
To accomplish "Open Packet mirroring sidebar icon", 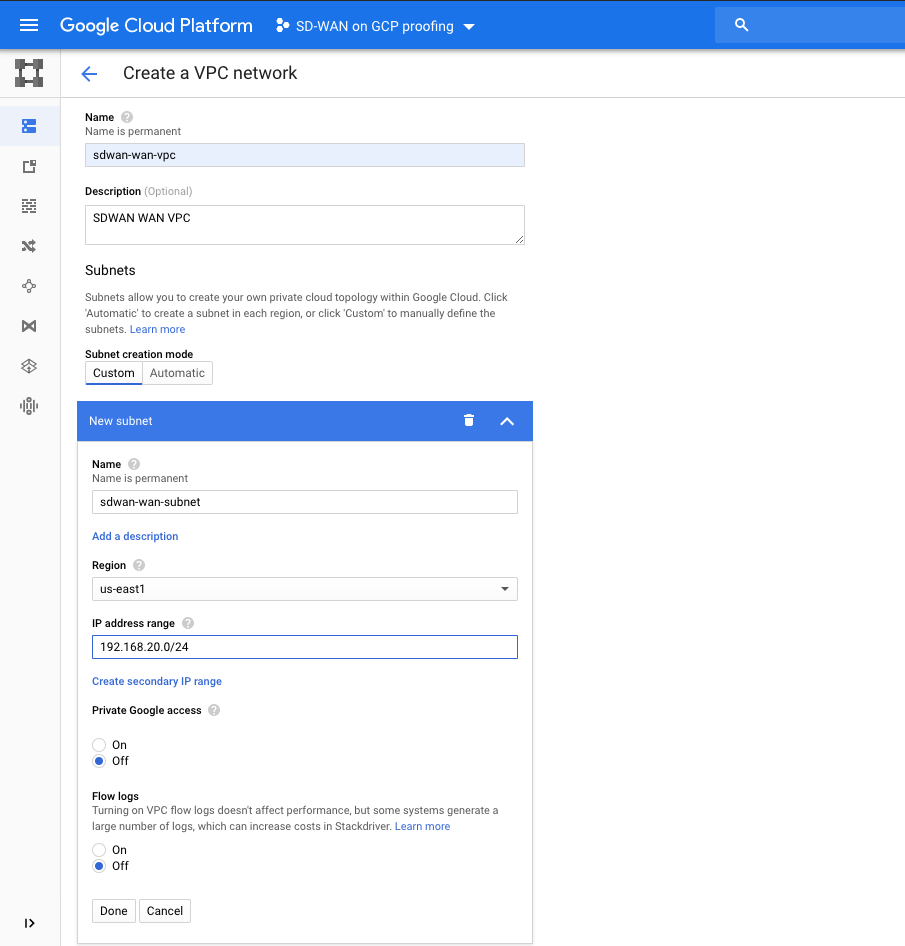I will (x=29, y=405).
